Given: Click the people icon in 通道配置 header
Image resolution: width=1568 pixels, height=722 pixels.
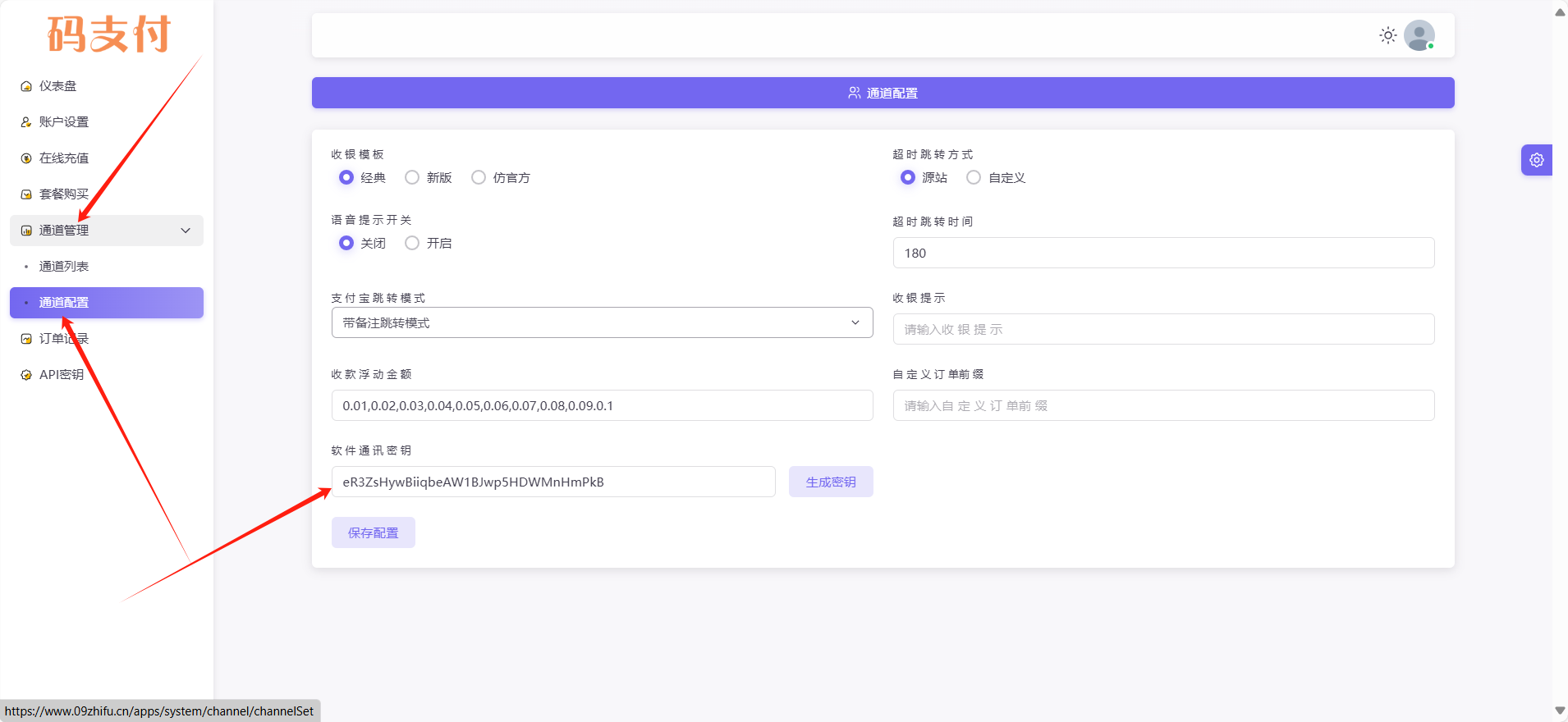Looking at the screenshot, I should click(855, 93).
